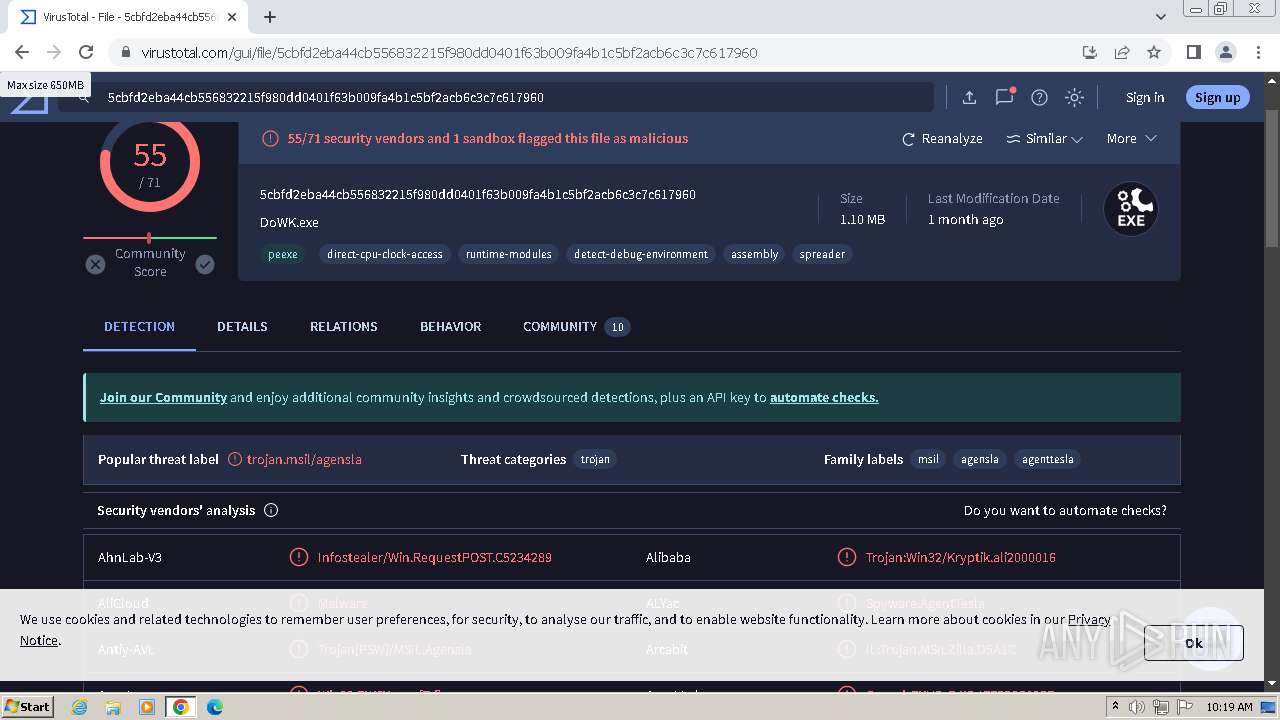This screenshot has height=720, width=1280.
Task: Open the automate checks link
Action: tap(824, 397)
